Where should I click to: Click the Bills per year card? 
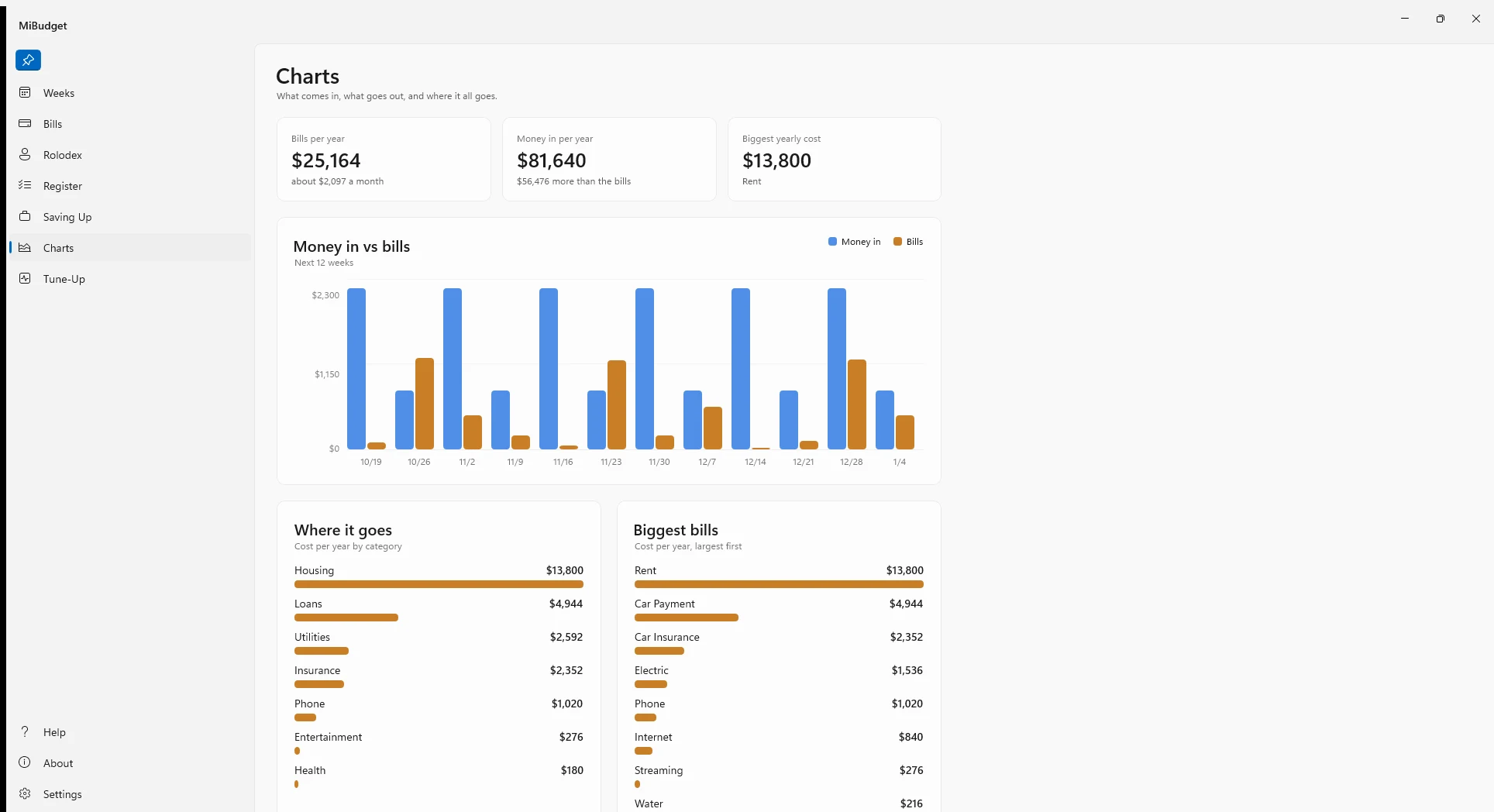[x=384, y=159]
